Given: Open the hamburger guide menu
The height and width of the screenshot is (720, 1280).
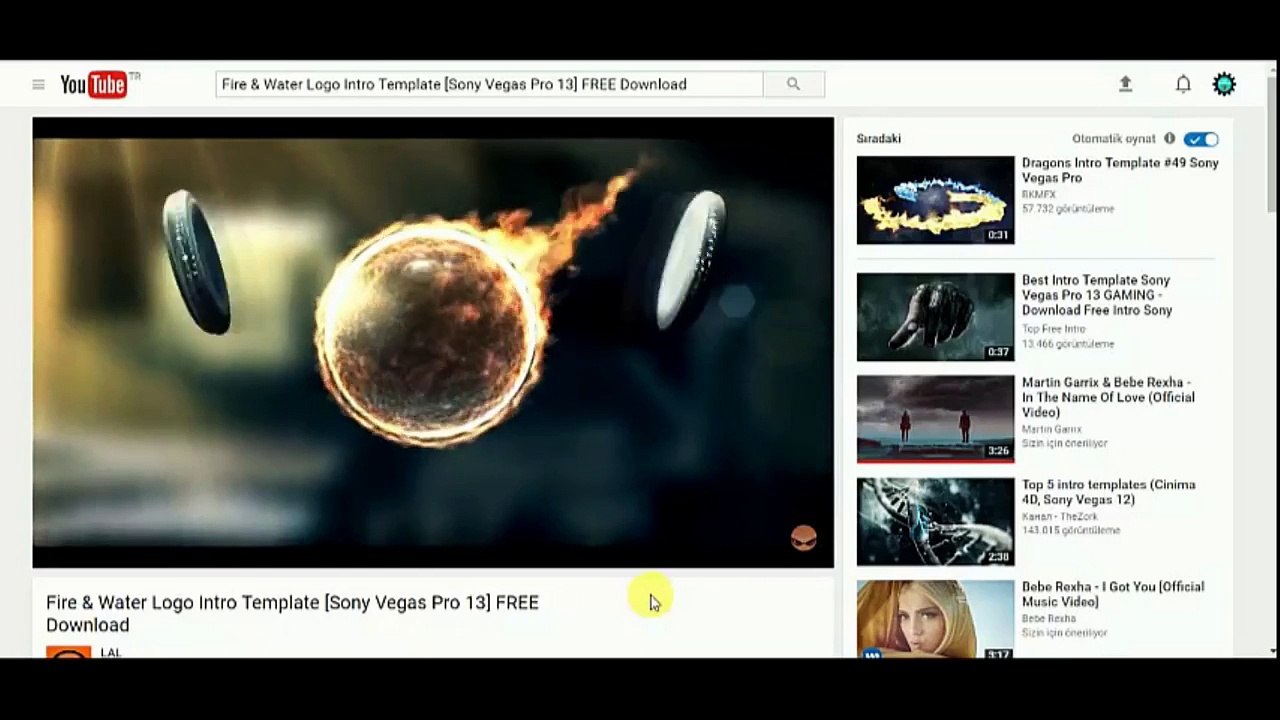Looking at the screenshot, I should click(38, 85).
